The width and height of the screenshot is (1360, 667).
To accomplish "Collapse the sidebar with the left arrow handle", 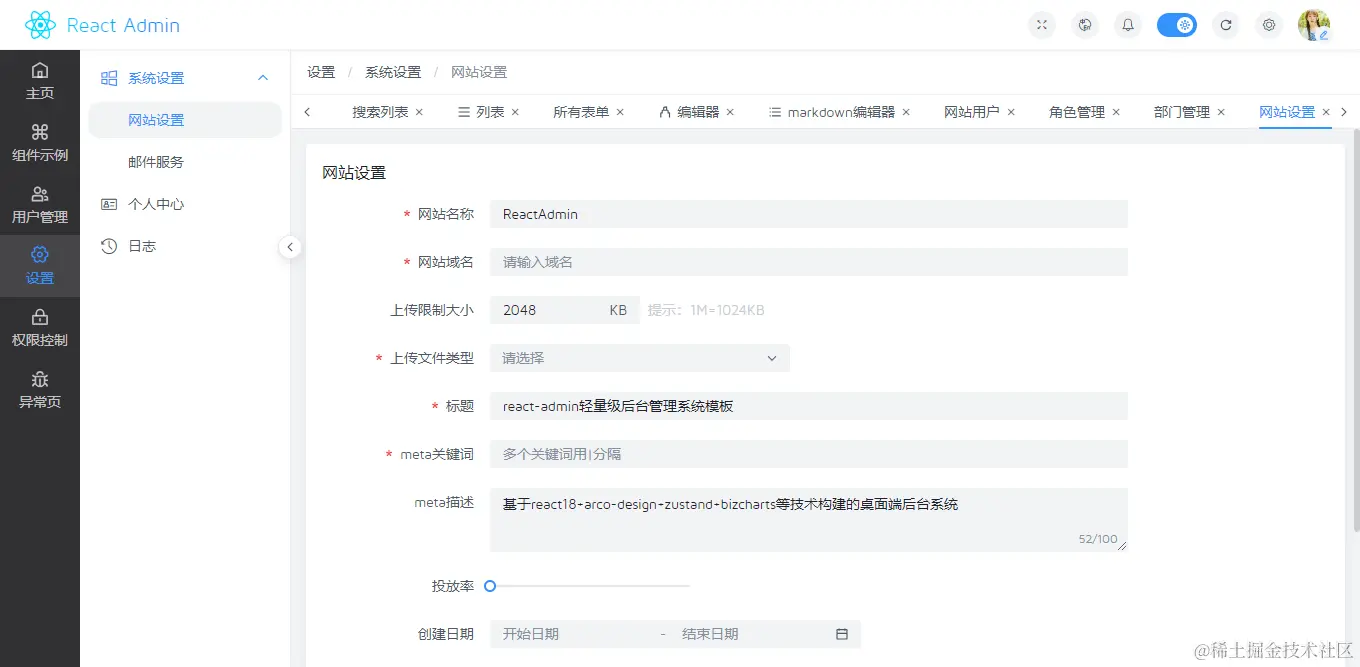I will [x=290, y=246].
